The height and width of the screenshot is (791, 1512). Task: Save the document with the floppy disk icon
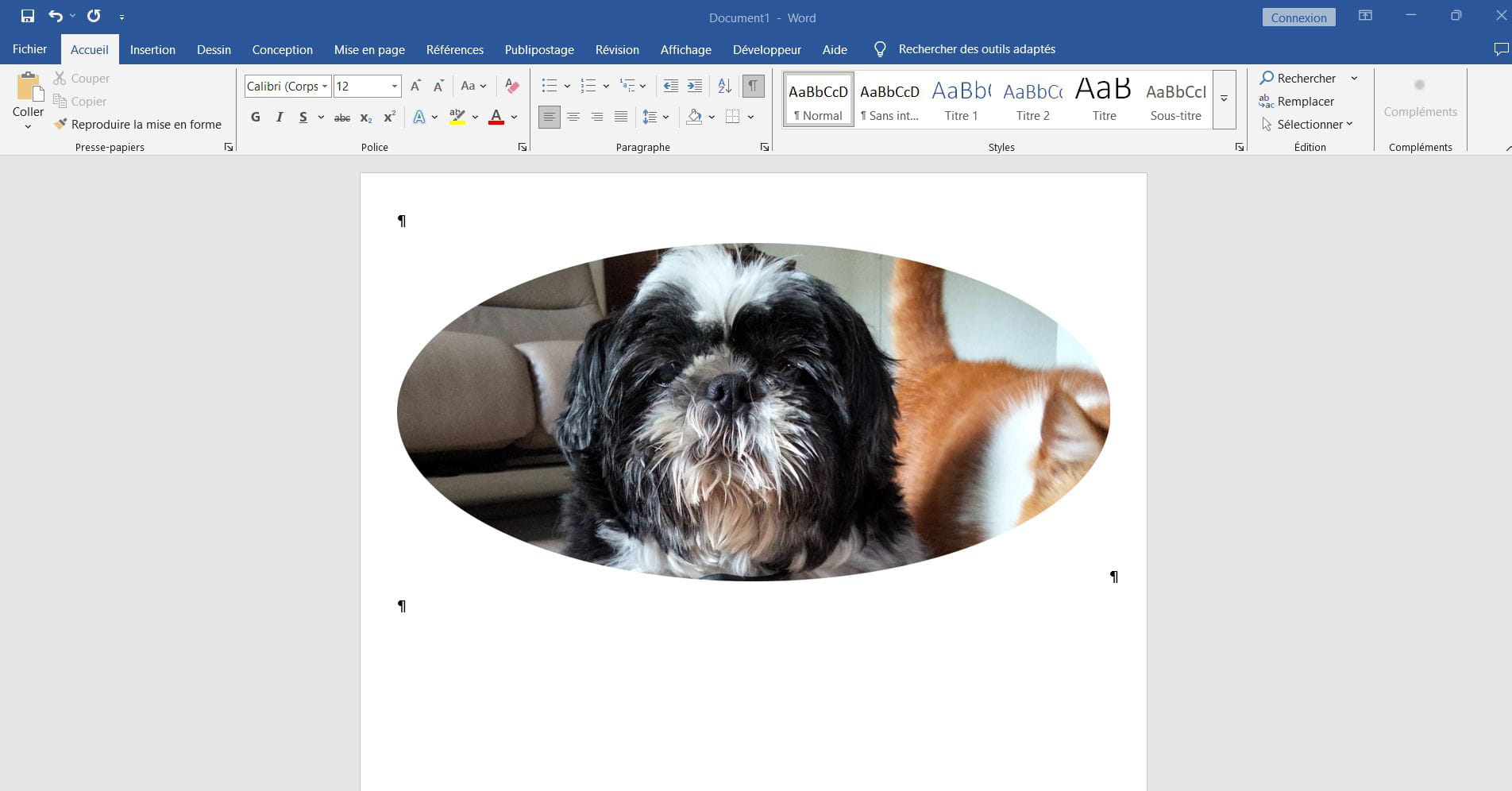click(28, 16)
